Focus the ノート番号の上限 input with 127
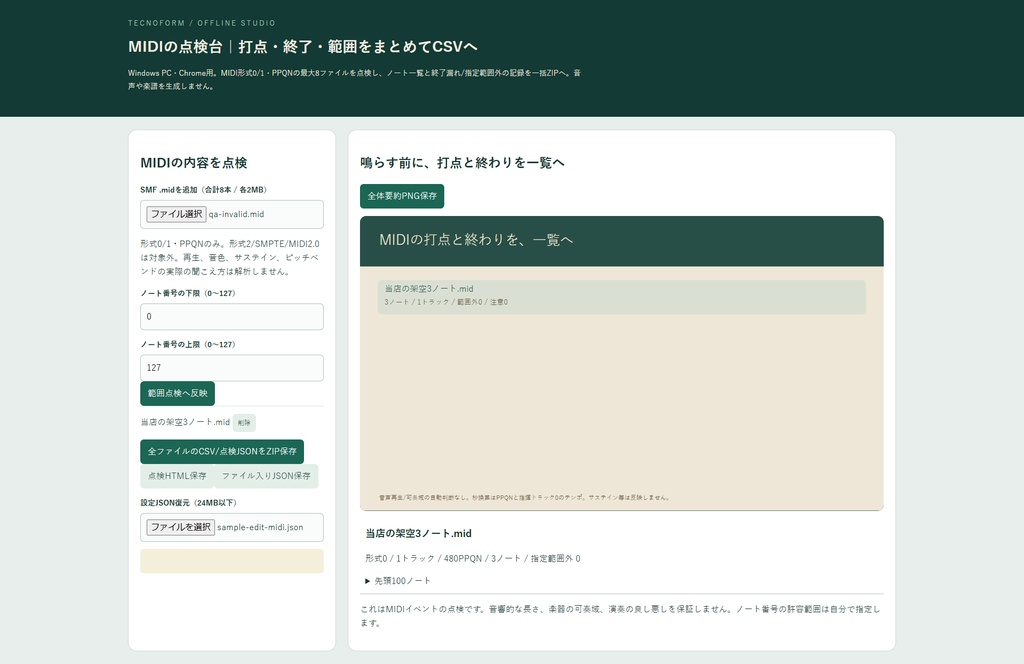Viewport: 1024px width, 664px height. (x=232, y=368)
